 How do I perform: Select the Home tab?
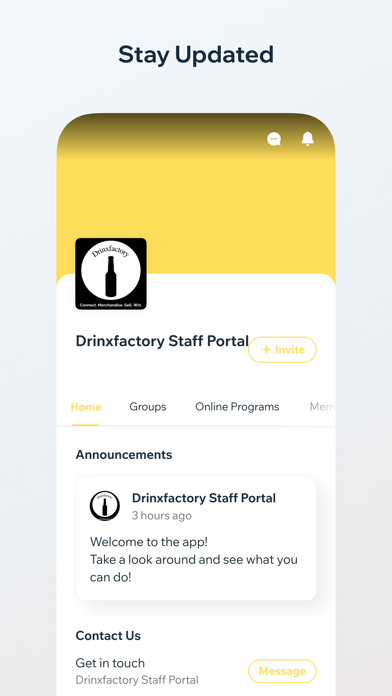click(x=86, y=407)
